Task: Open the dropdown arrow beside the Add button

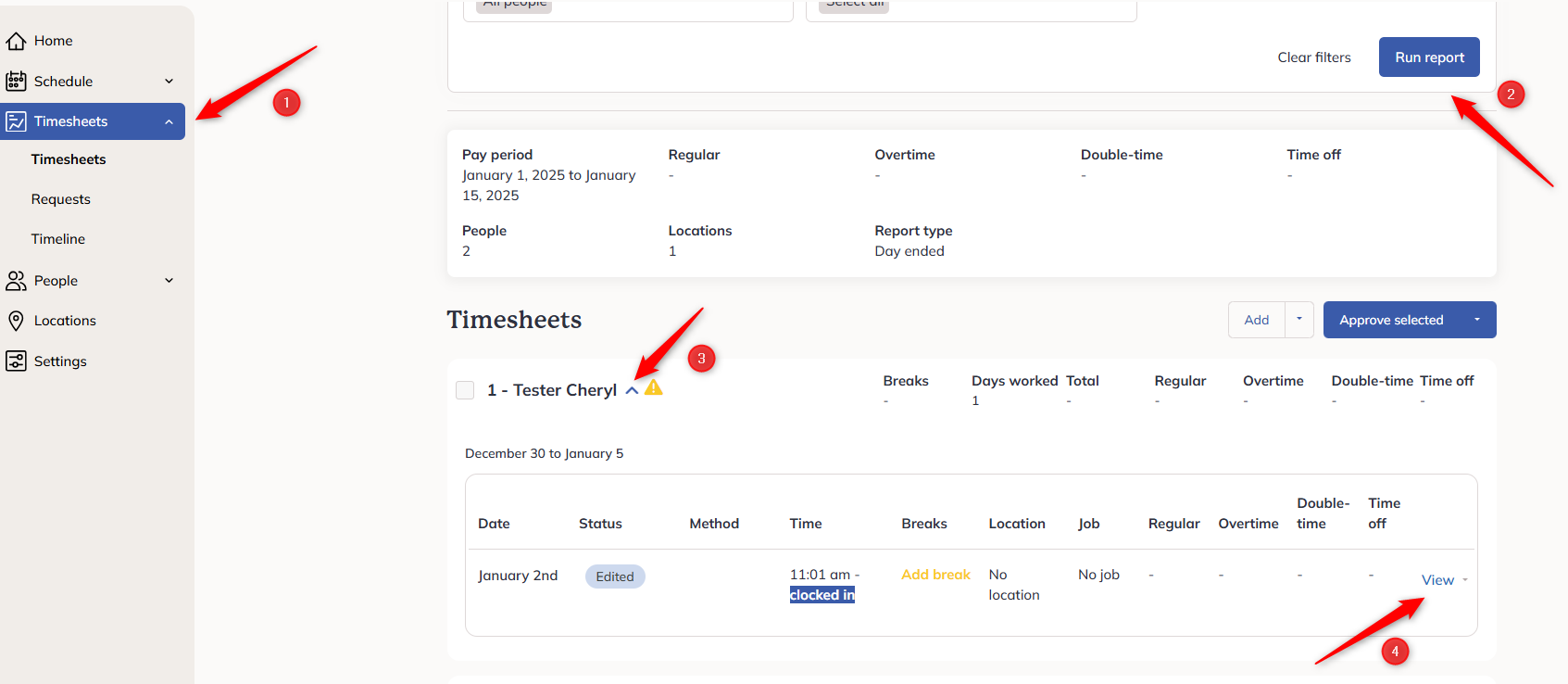Action: (1298, 320)
